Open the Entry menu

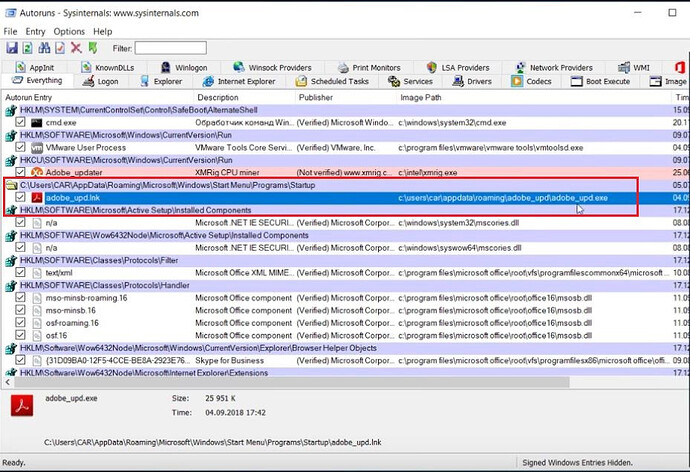(x=35, y=31)
